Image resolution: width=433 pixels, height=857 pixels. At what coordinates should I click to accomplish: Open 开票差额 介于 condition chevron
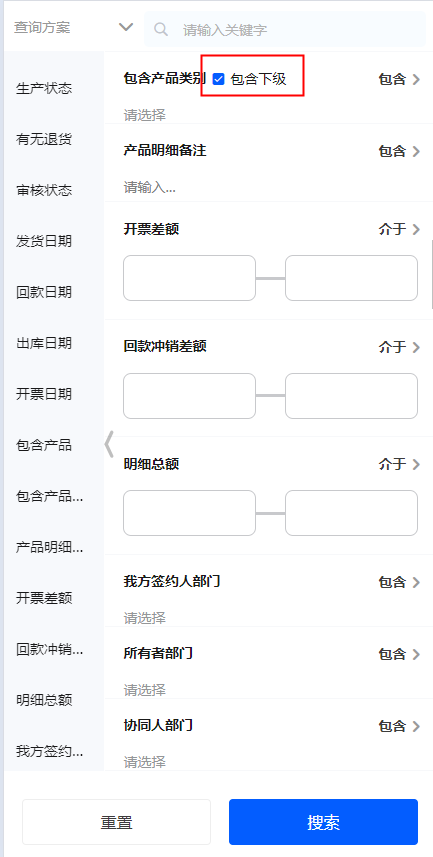pos(416,229)
